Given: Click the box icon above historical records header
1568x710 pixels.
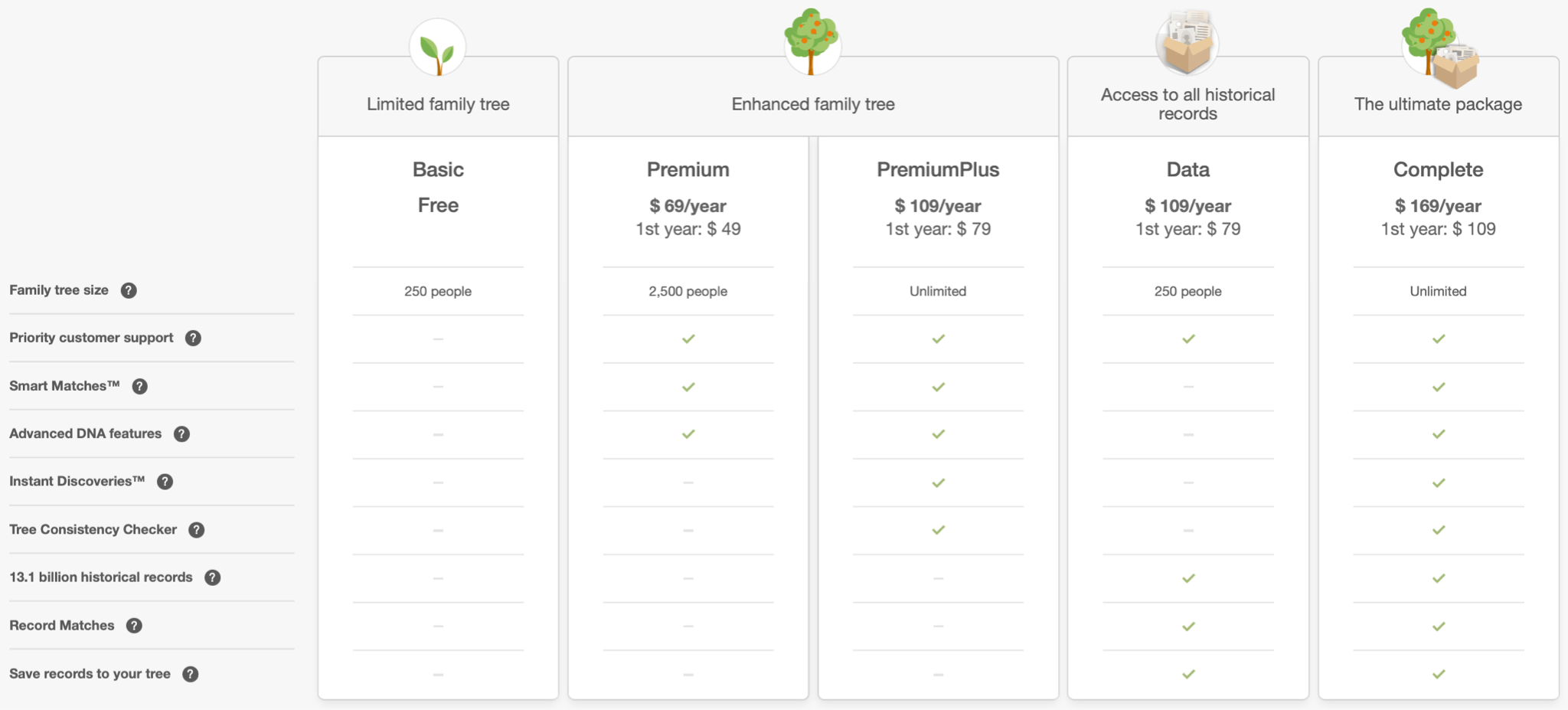Looking at the screenshot, I should 1187,42.
